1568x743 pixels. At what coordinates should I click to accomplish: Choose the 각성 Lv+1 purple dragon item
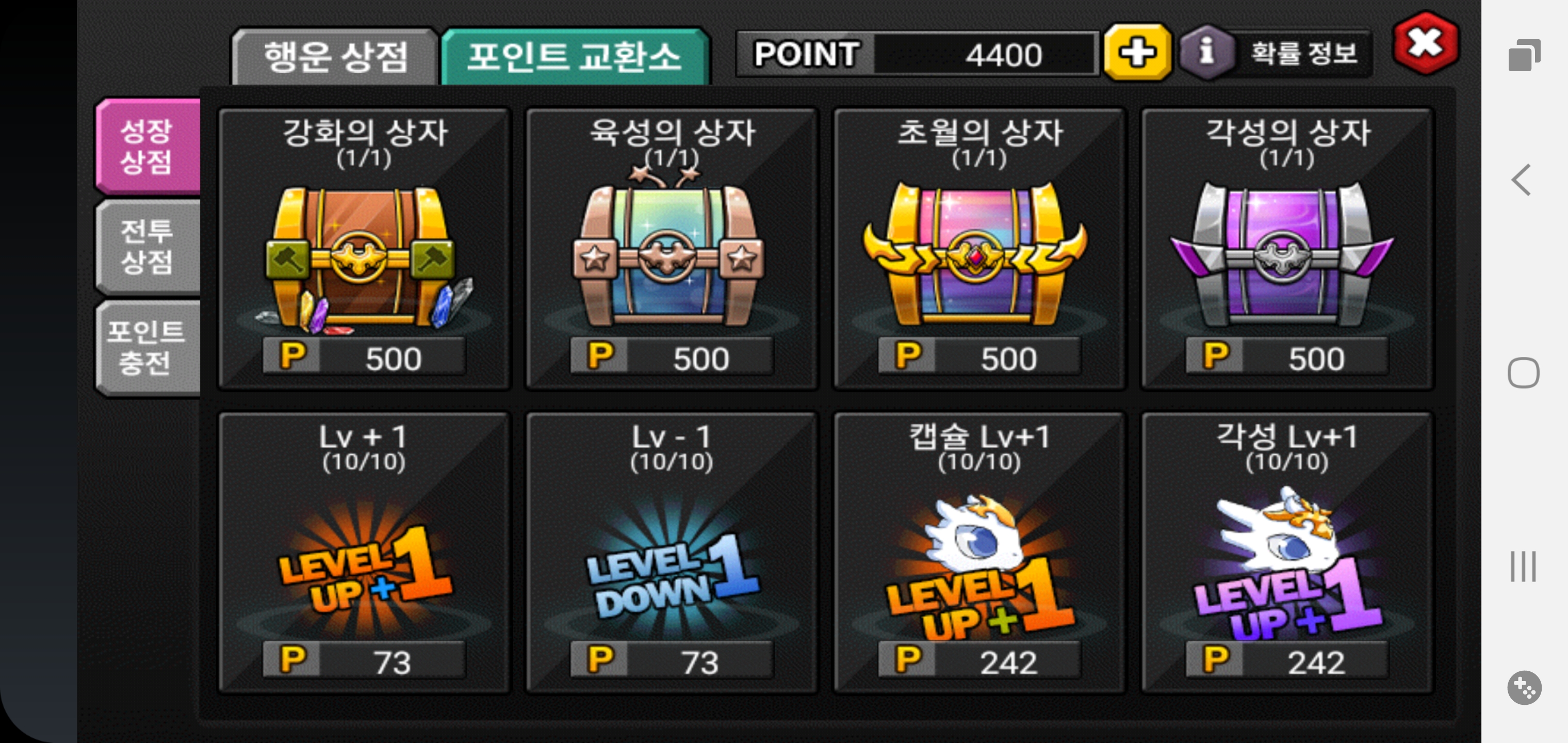(1287, 553)
